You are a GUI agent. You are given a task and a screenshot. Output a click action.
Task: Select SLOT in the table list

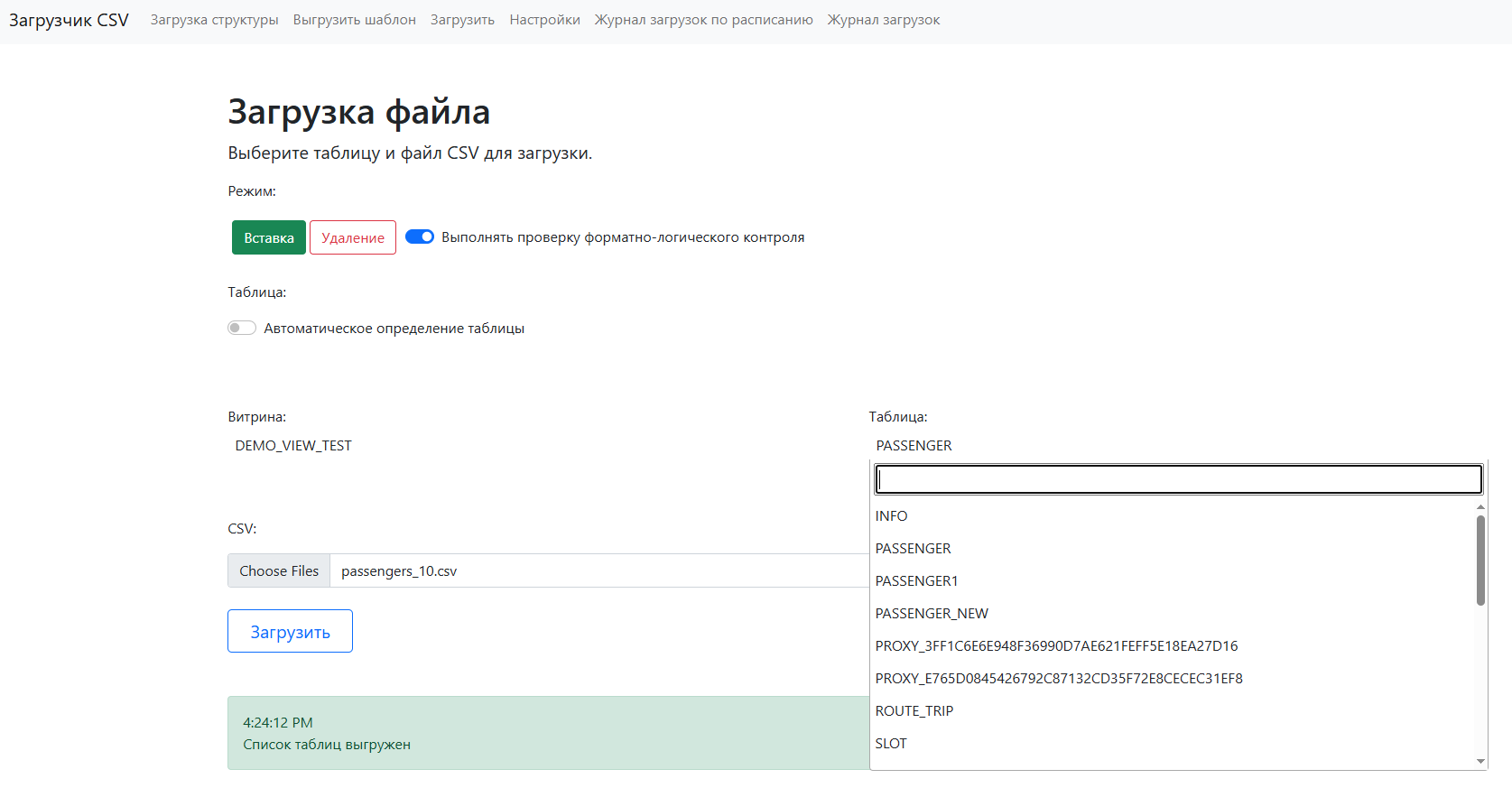pos(1172,744)
